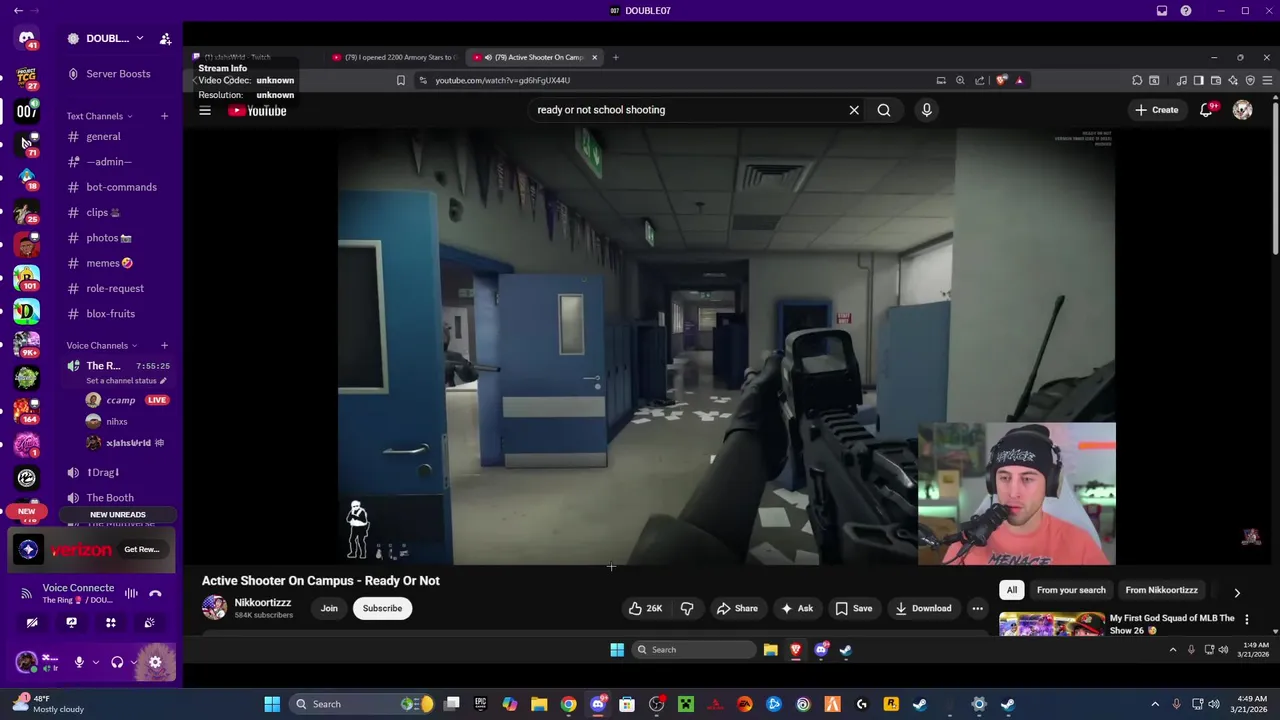Share the YouTube video
1280x720 pixels.
tap(737, 608)
